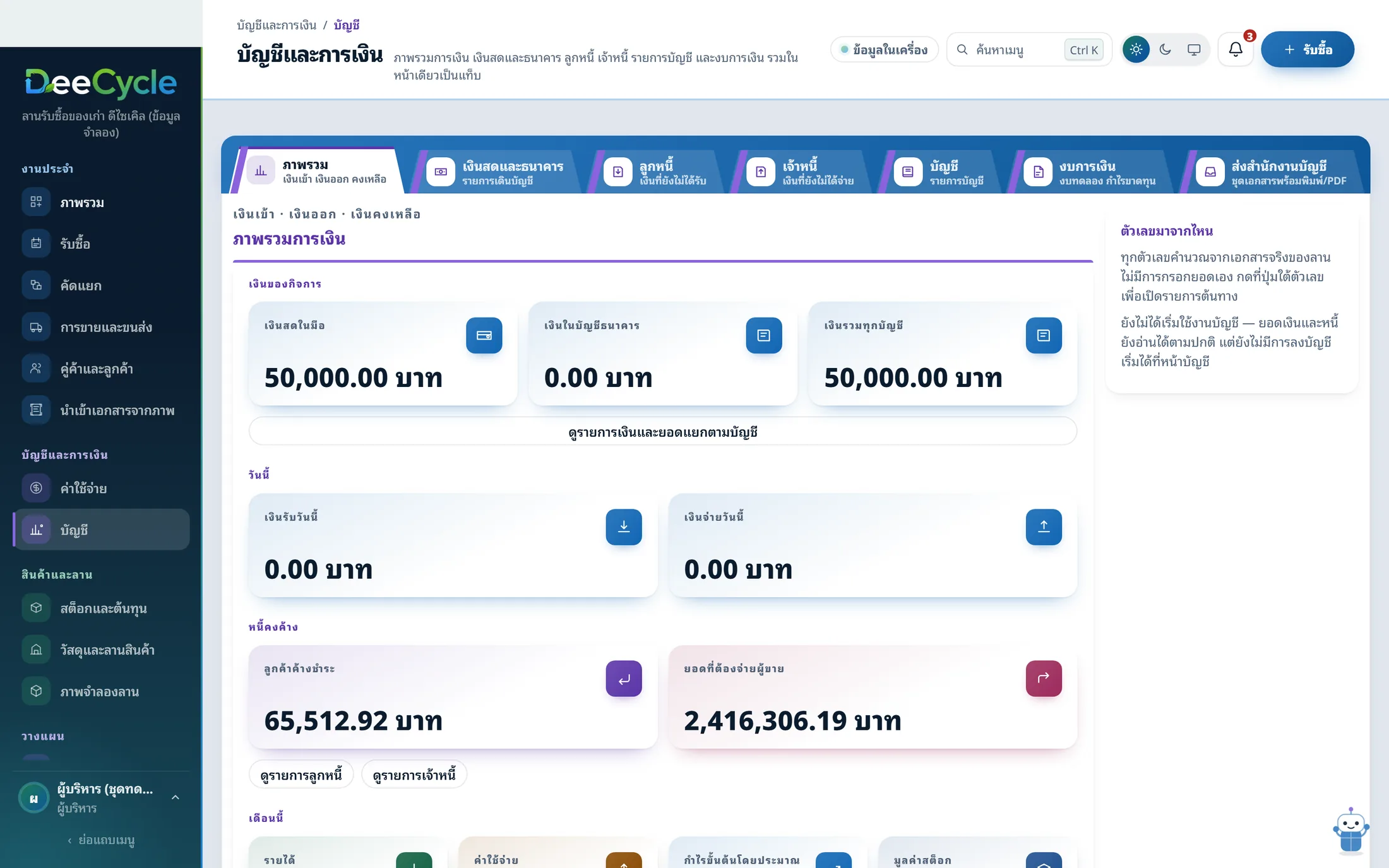Click the 50,000.00 บาท เงินสดในมือ value
The image size is (1389, 868).
[x=354, y=378]
